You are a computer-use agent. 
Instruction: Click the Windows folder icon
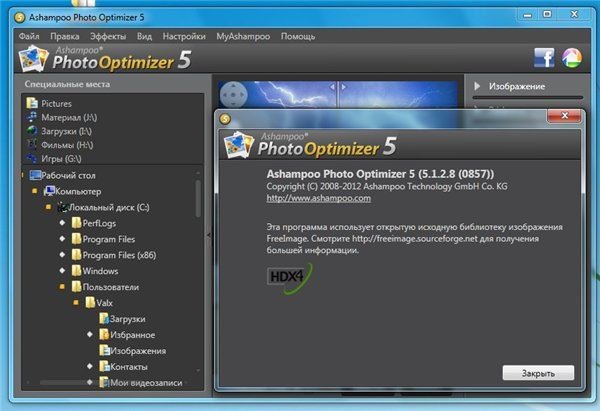pos(77,271)
